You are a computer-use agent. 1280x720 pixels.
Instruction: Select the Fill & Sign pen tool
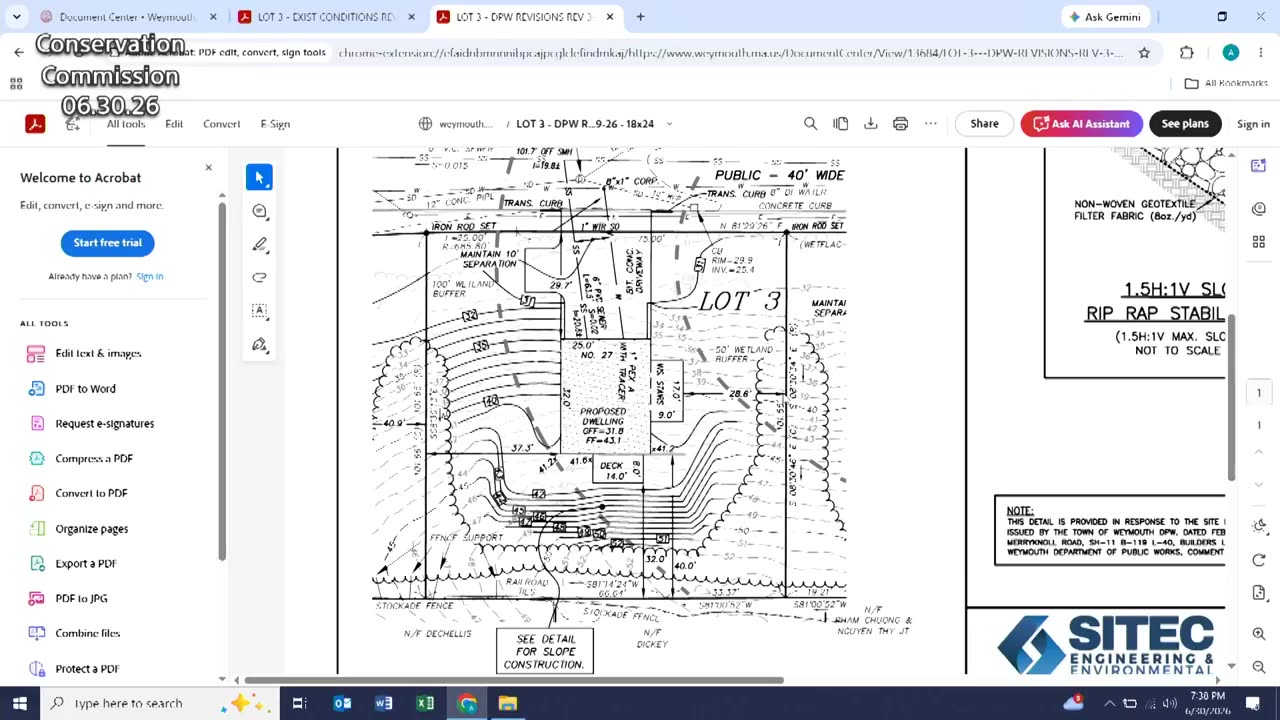[259, 344]
